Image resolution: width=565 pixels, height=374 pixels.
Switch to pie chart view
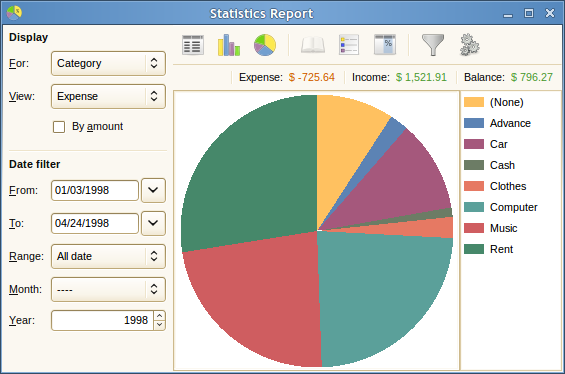pos(265,45)
